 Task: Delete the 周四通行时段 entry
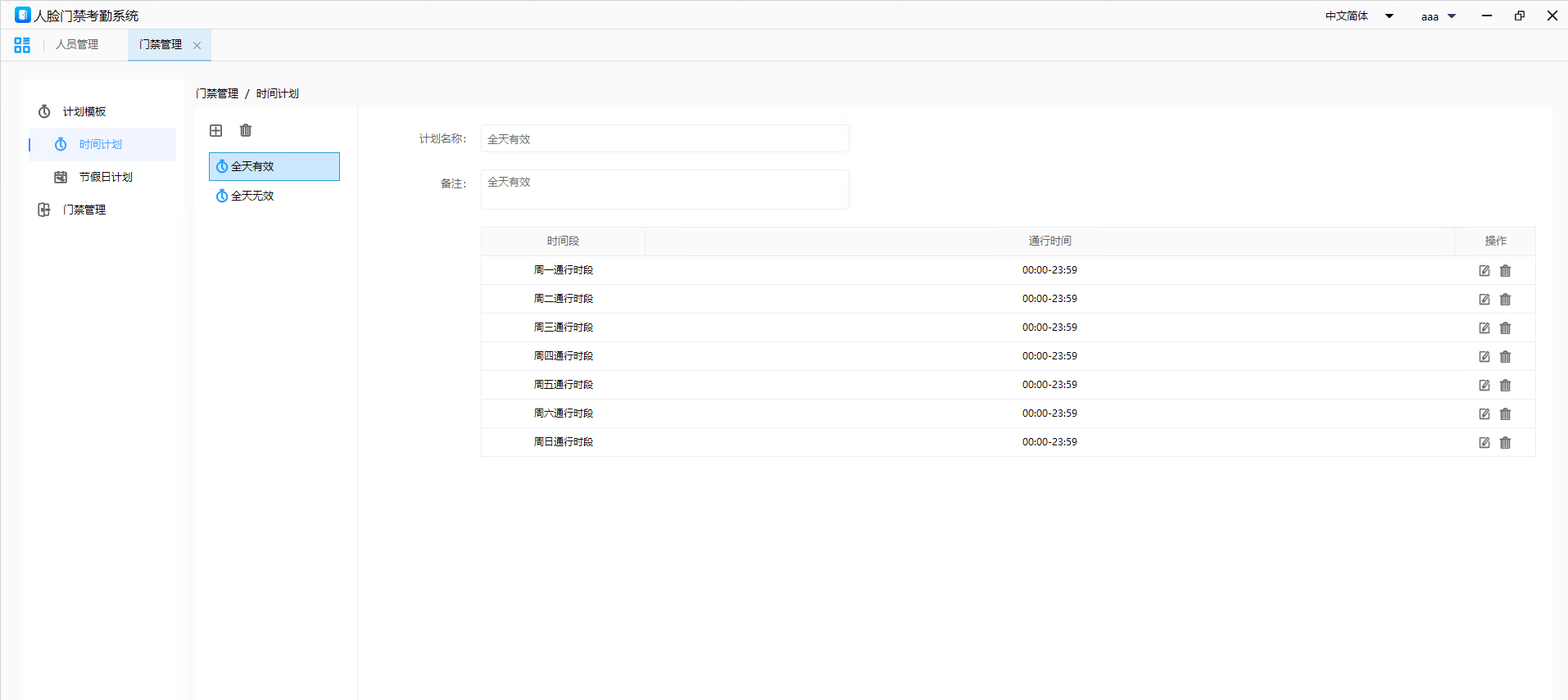1505,357
